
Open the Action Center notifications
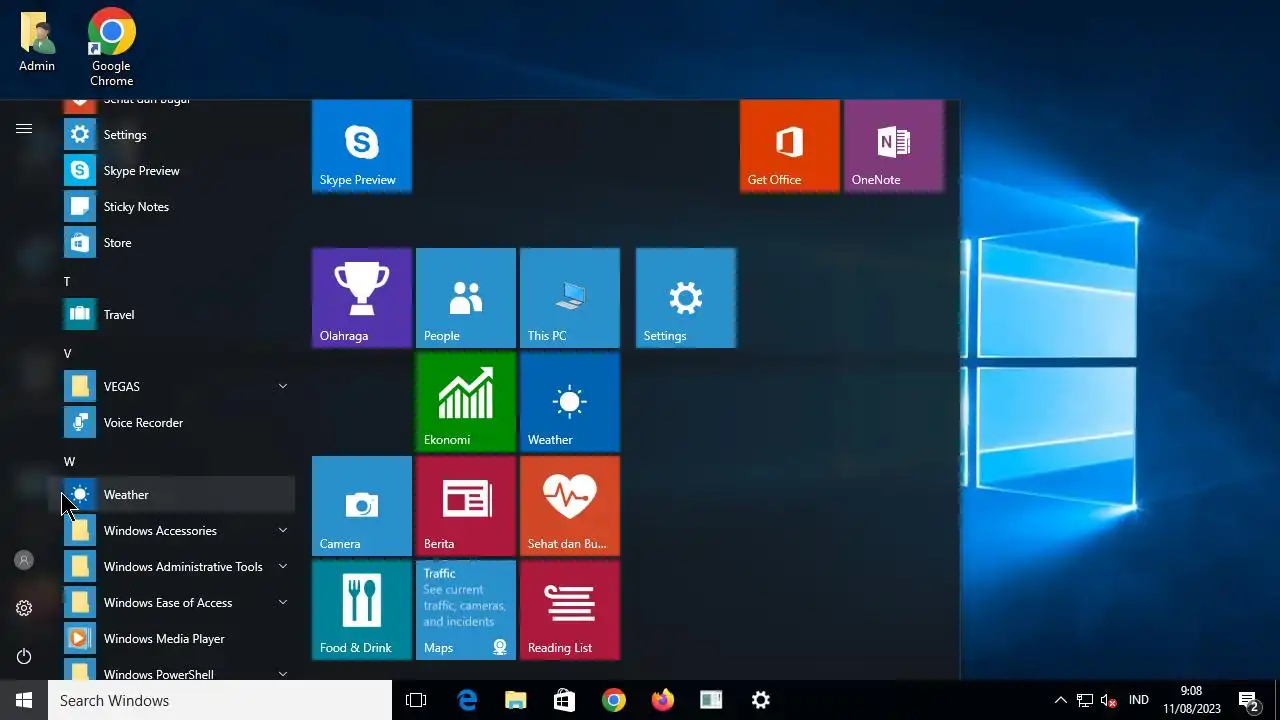tap(1248, 701)
